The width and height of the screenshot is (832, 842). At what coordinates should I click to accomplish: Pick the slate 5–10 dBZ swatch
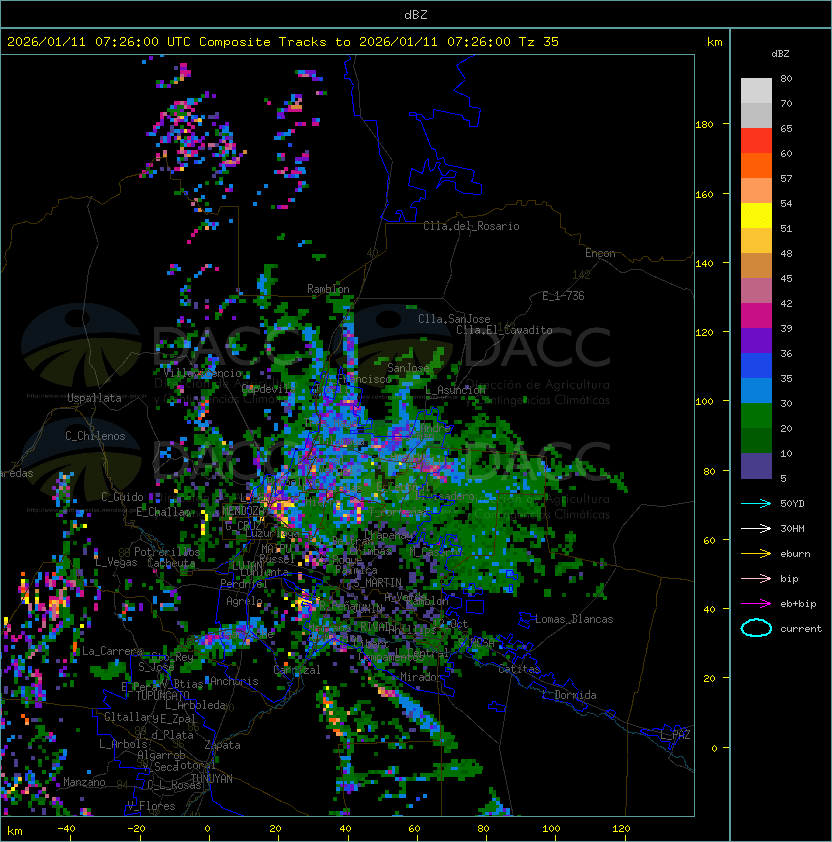756,466
